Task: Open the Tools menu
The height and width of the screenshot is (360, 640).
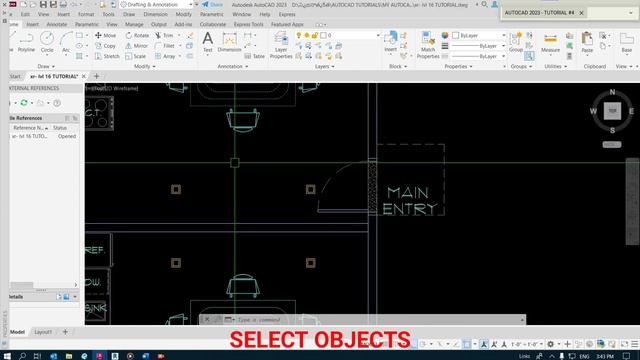Action: (108, 14)
